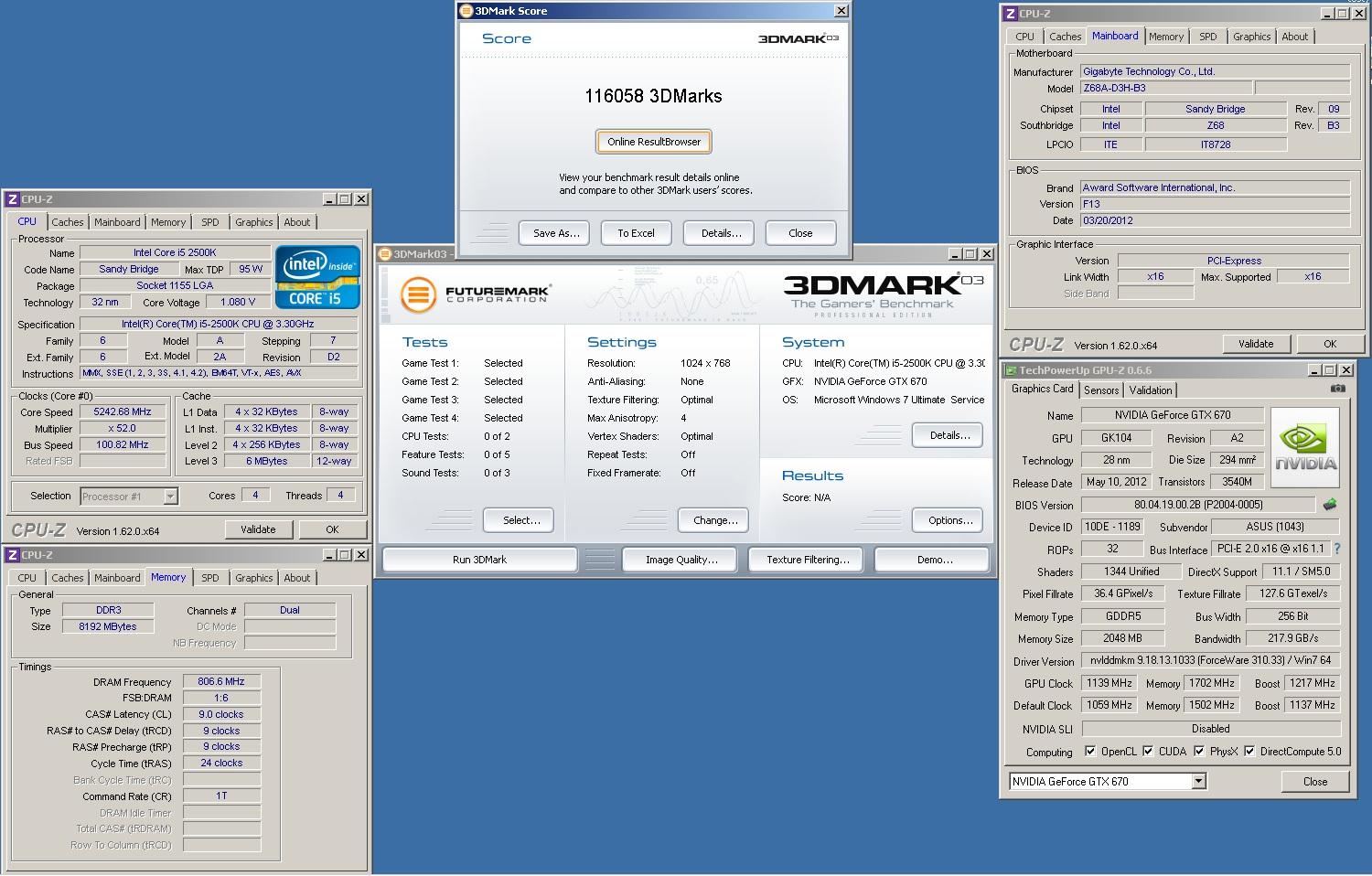The height and width of the screenshot is (876, 1372).
Task: Click the TechPowerUp GPU-Z title bar icon
Action: 1011,370
